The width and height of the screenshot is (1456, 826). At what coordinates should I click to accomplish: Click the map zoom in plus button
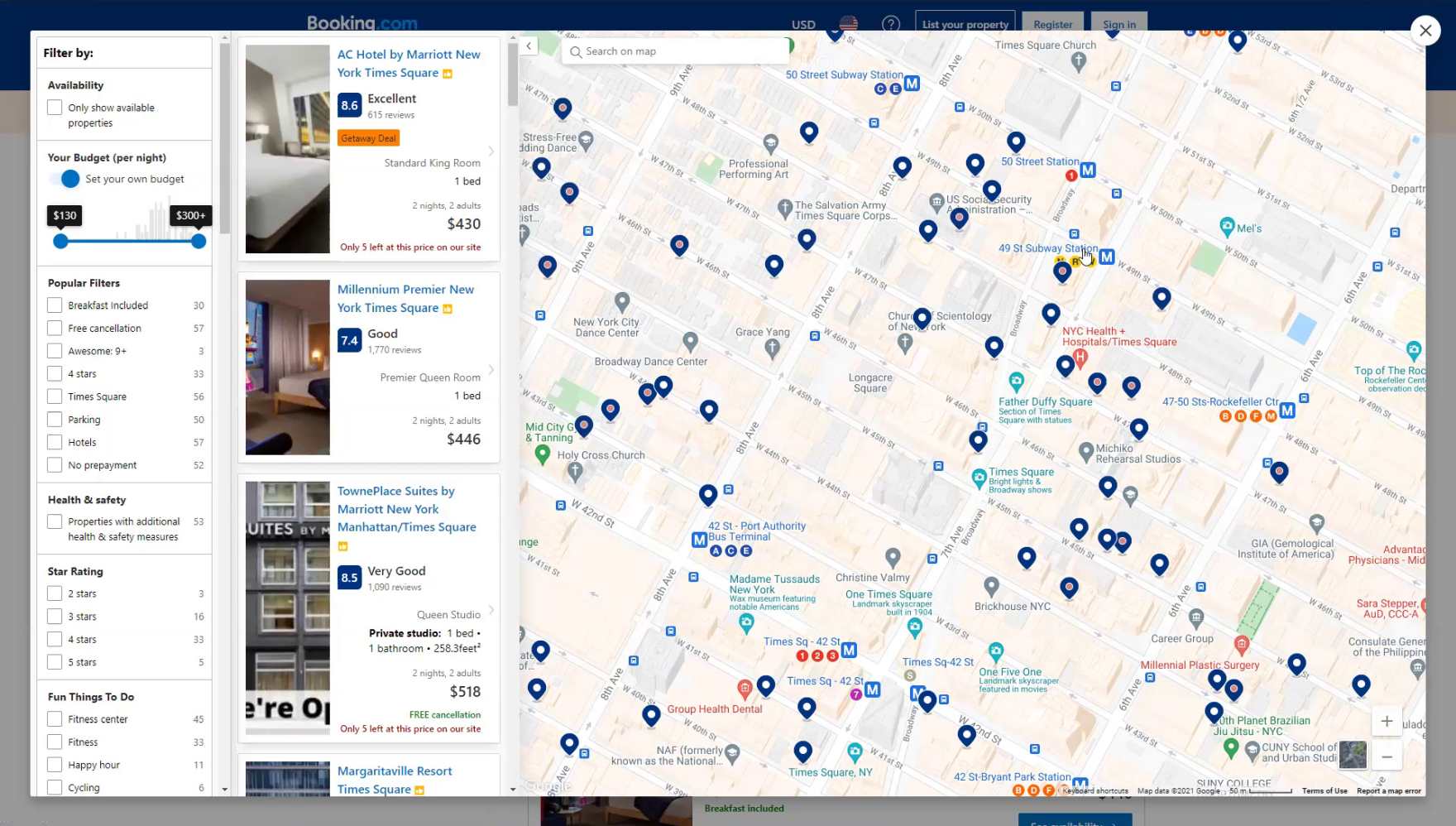[x=1387, y=722]
